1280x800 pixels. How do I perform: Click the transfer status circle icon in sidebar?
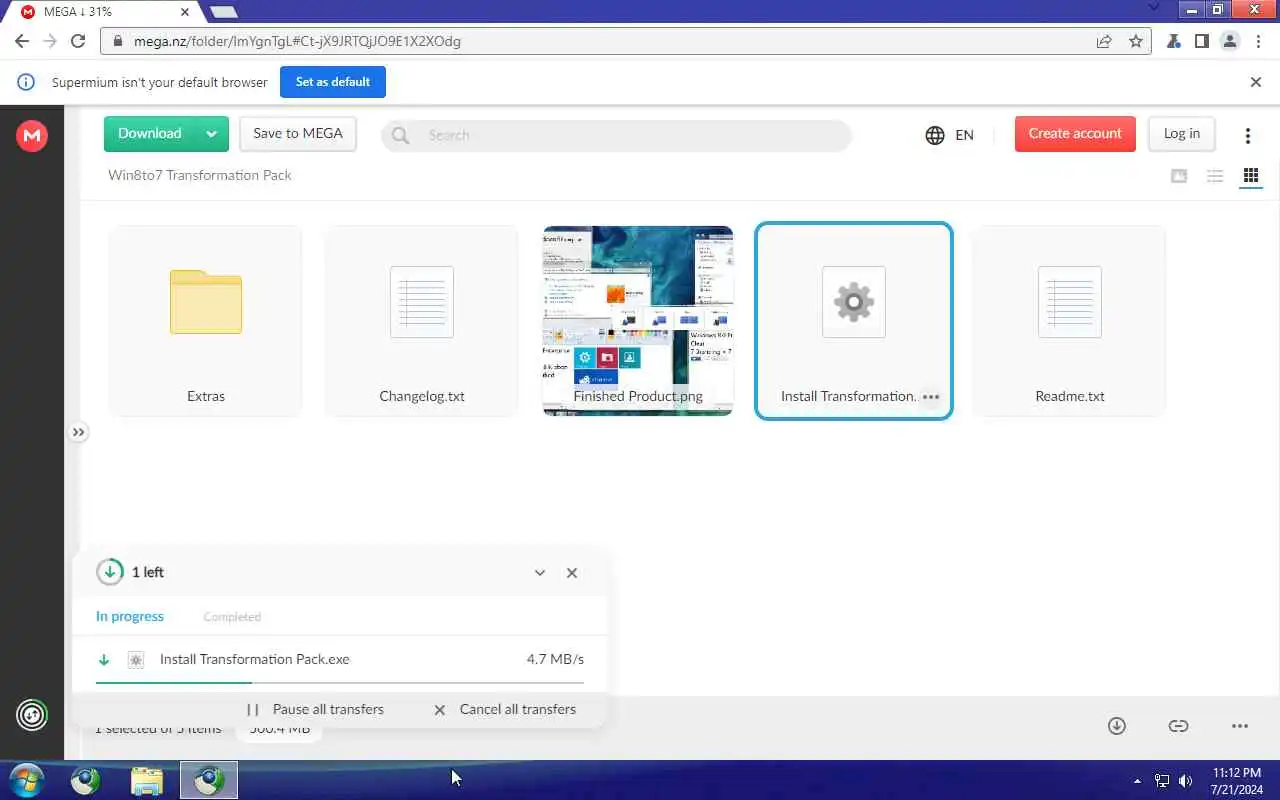pyautogui.click(x=32, y=715)
